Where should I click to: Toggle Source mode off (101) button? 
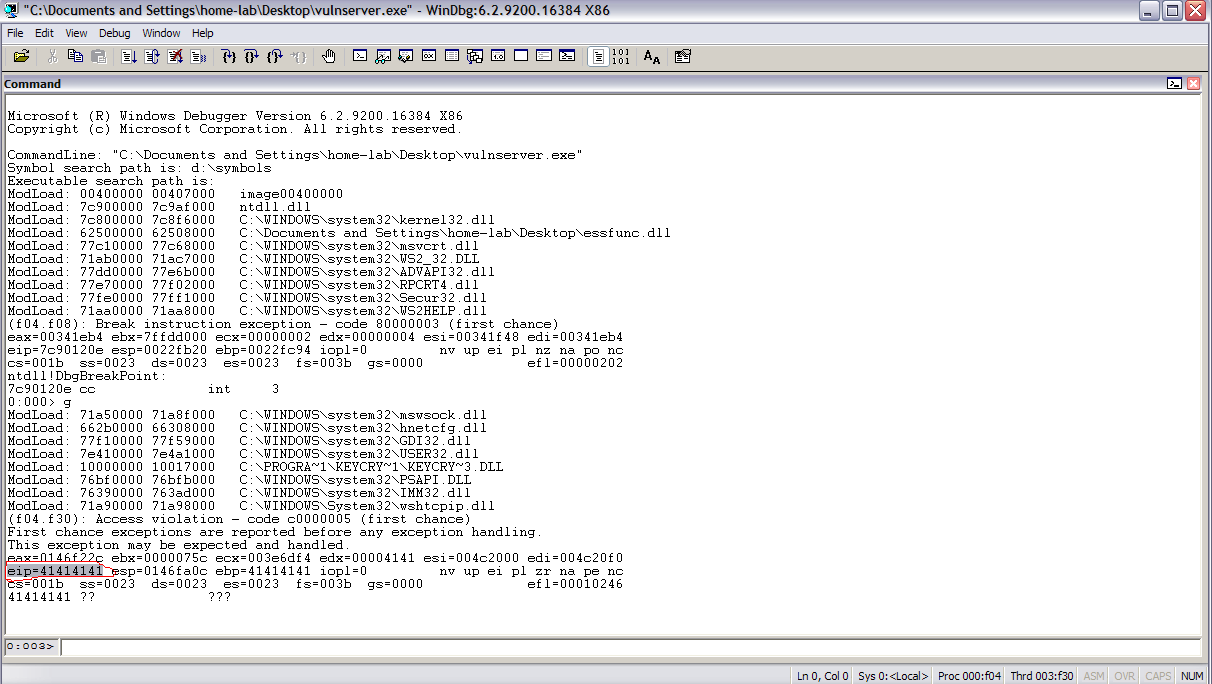(620, 57)
